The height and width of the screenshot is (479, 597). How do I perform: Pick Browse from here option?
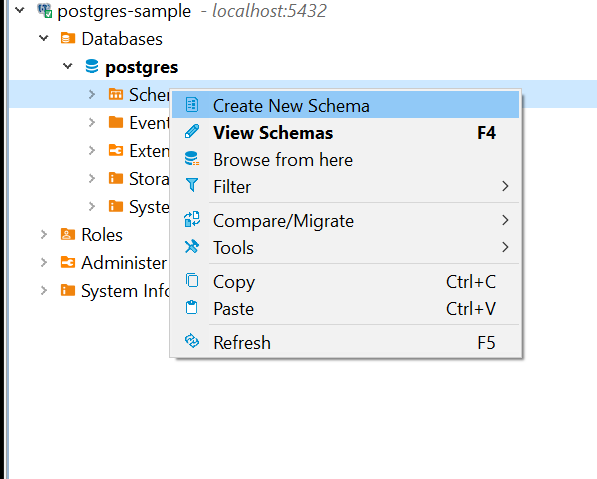click(x=345, y=160)
